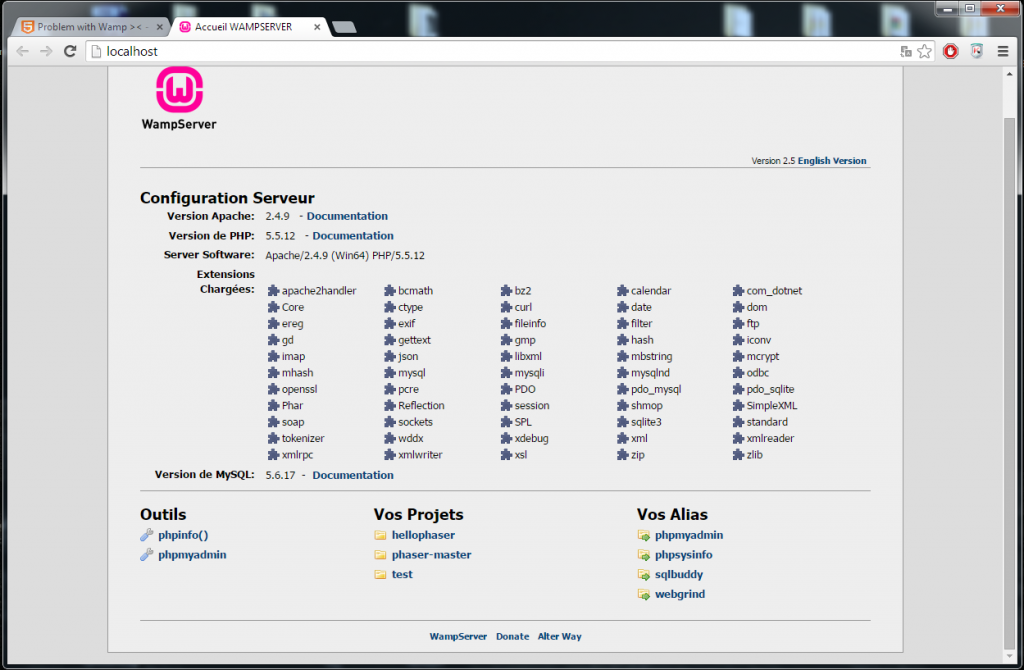Click Alter Way footer link
1024x670 pixels.
coord(559,636)
